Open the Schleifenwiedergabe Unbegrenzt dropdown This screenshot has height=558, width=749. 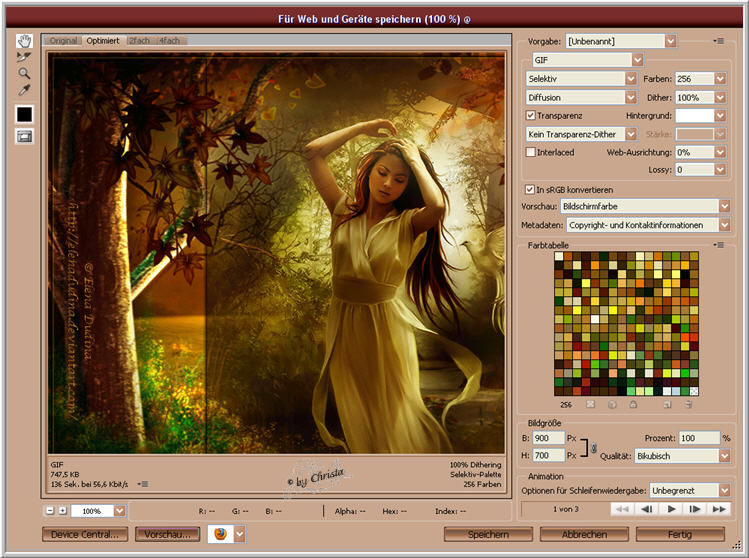coord(725,490)
